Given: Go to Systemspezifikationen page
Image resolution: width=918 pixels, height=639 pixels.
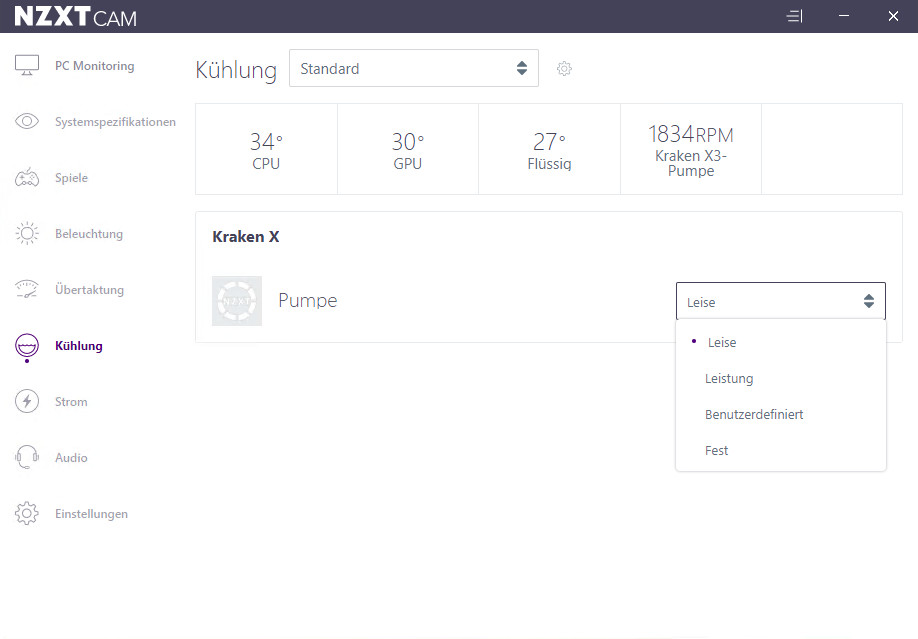Looking at the screenshot, I should pos(115,122).
